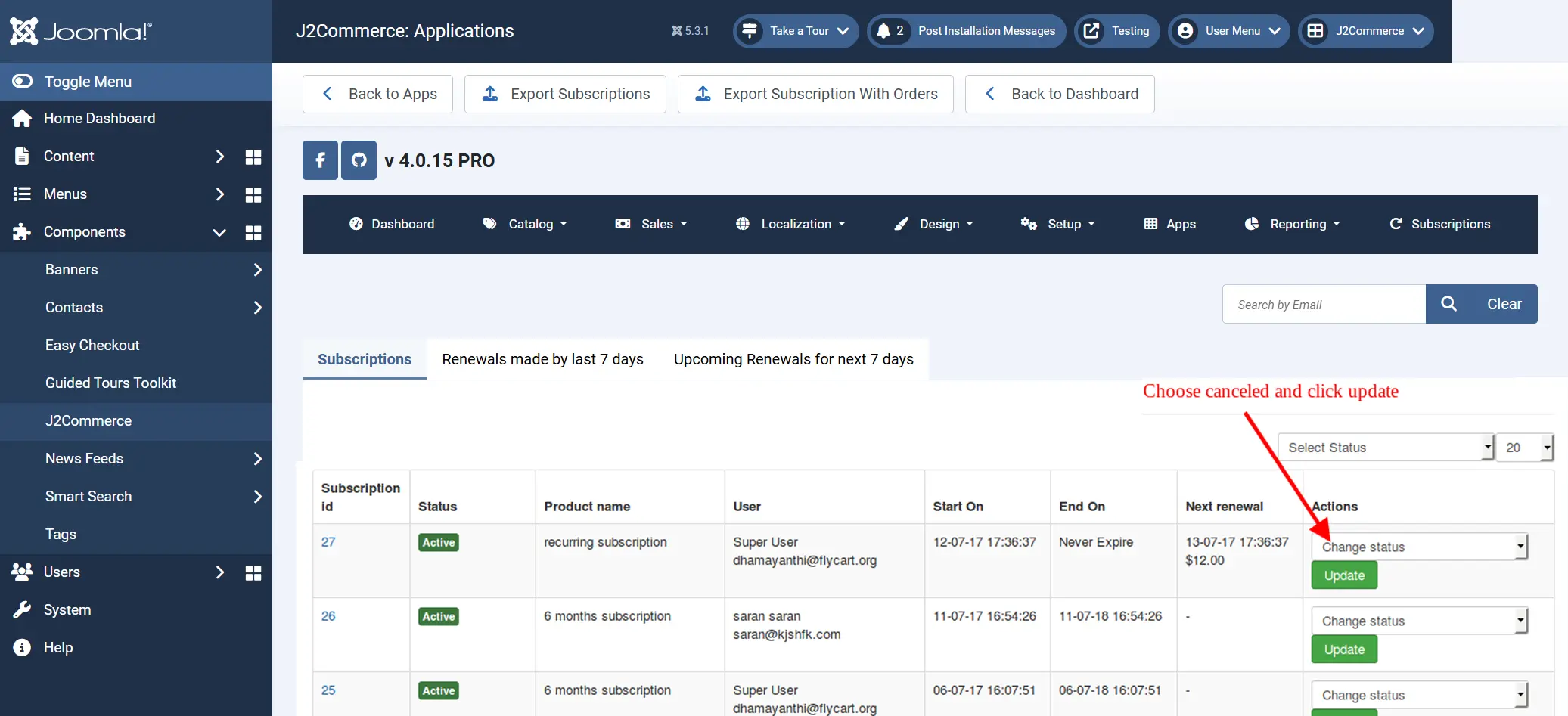The image size is (1568, 716).
Task: Open the Facebook icon link
Action: [x=320, y=160]
